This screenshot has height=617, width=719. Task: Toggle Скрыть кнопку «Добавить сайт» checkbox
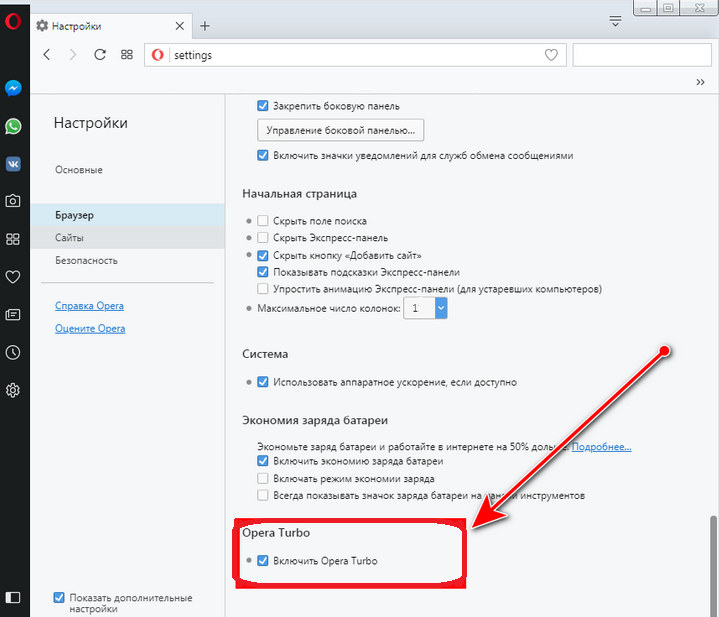click(x=263, y=255)
